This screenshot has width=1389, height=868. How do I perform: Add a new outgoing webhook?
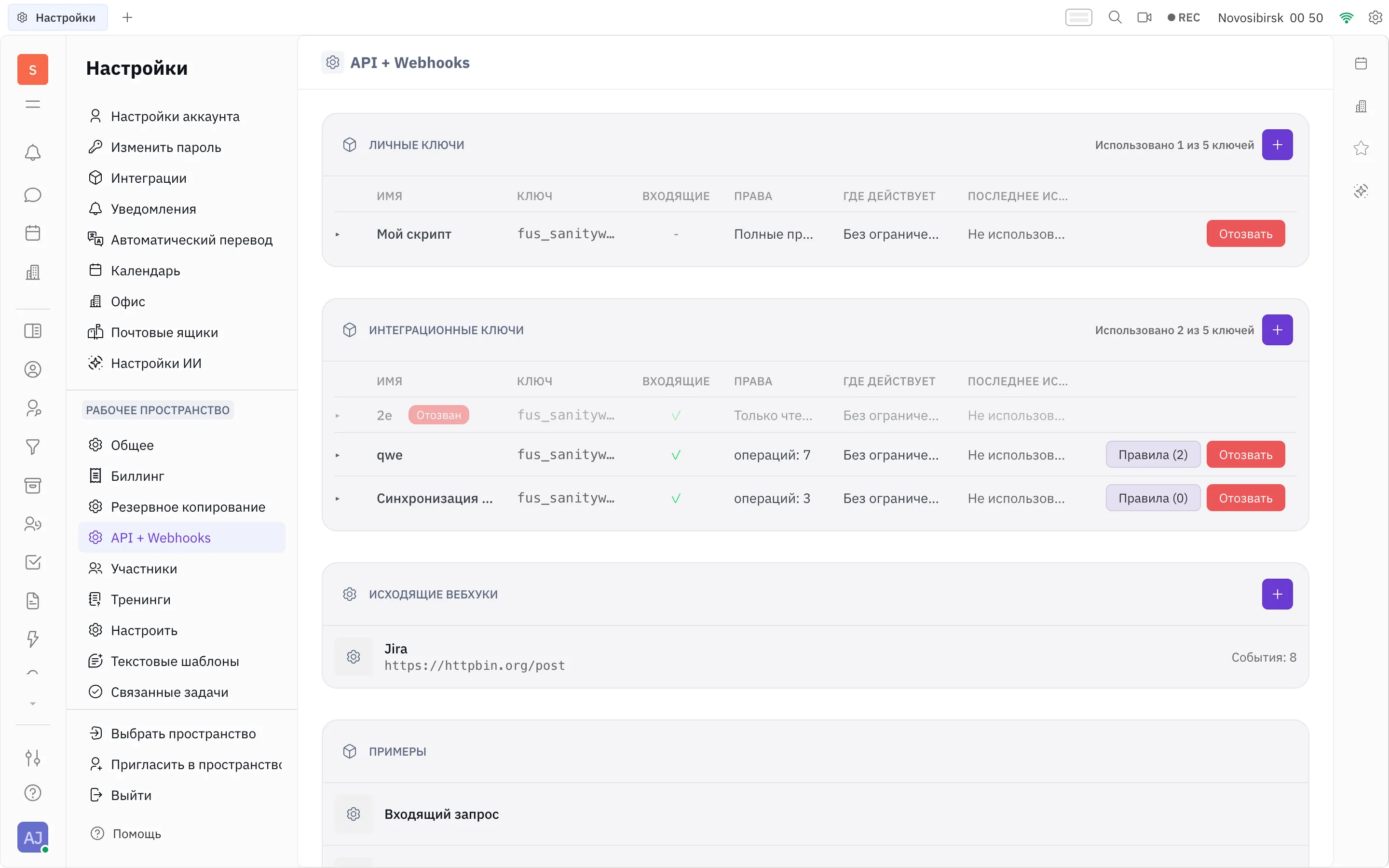[x=1277, y=594]
